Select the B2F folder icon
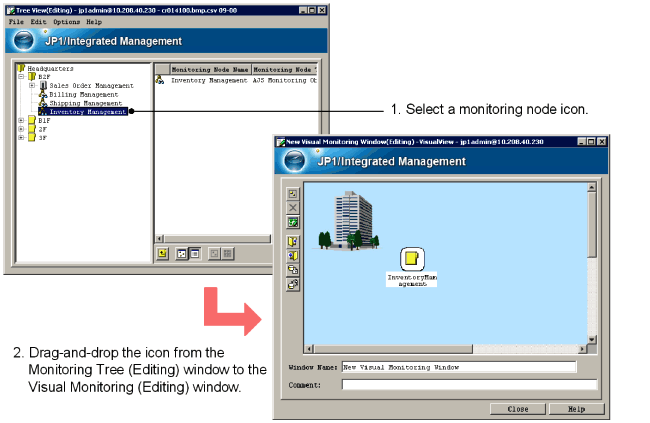 pyautogui.click(x=32, y=77)
